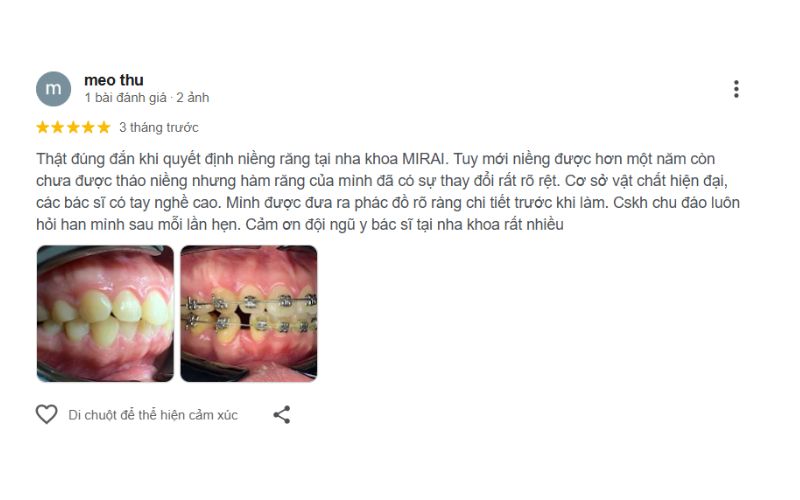Open the photo of teeth with braces
The height and width of the screenshot is (500, 800).
[x=249, y=313]
